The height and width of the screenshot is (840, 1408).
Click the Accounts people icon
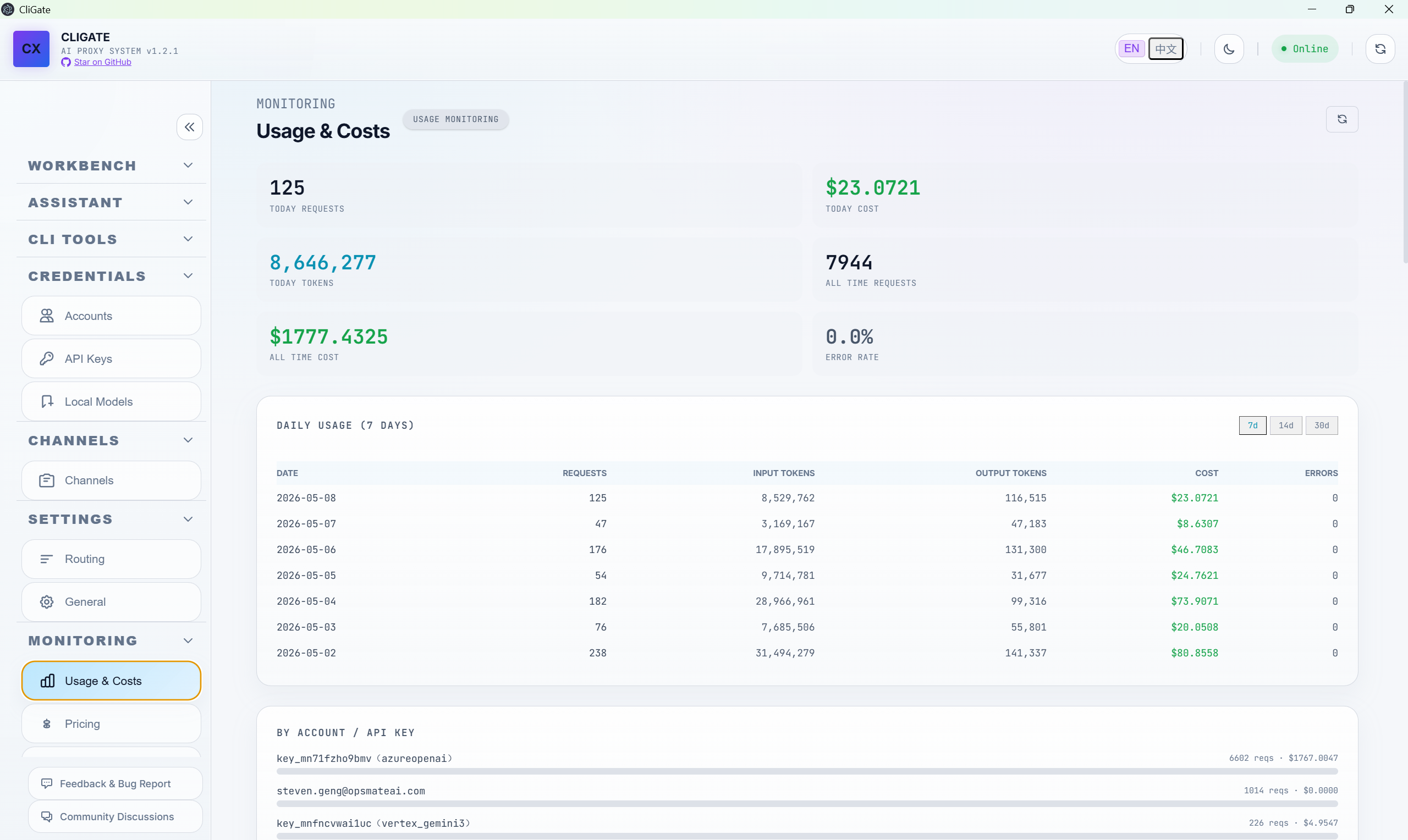pos(47,316)
